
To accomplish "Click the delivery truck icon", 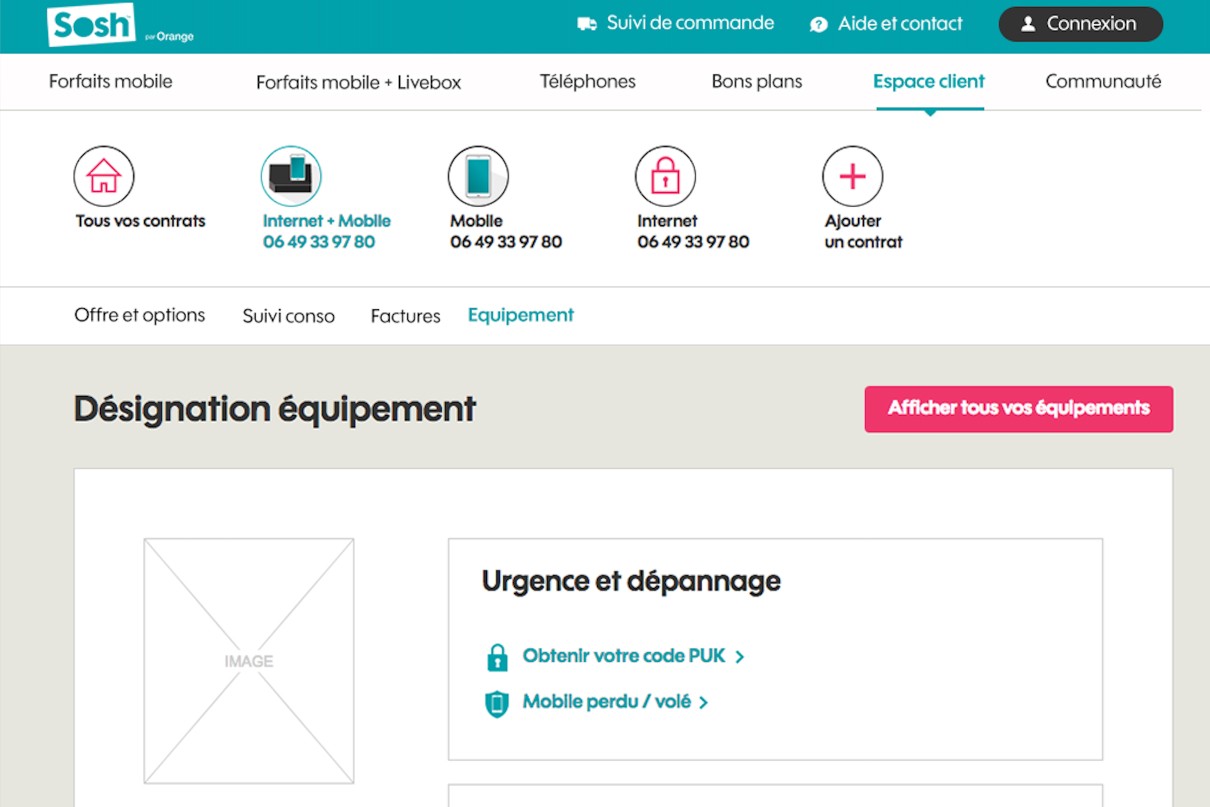I will pyautogui.click(x=587, y=23).
